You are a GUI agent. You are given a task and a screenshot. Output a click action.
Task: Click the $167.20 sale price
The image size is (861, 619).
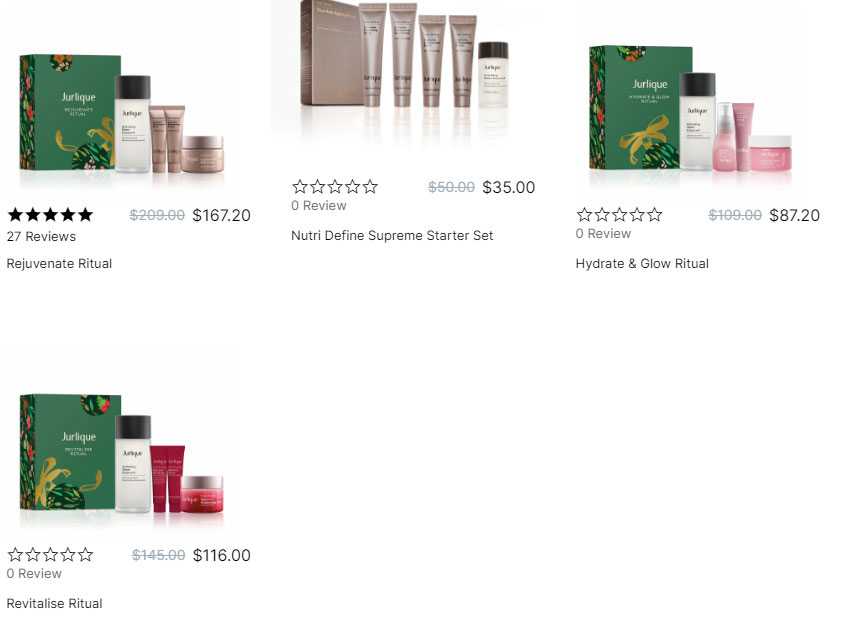click(221, 215)
